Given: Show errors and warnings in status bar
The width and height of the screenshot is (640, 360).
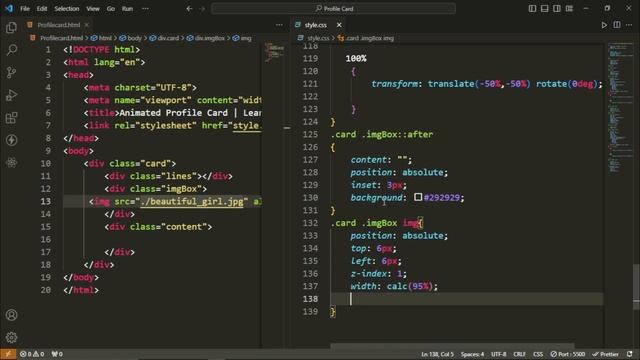Looking at the screenshot, I should (x=32, y=354).
